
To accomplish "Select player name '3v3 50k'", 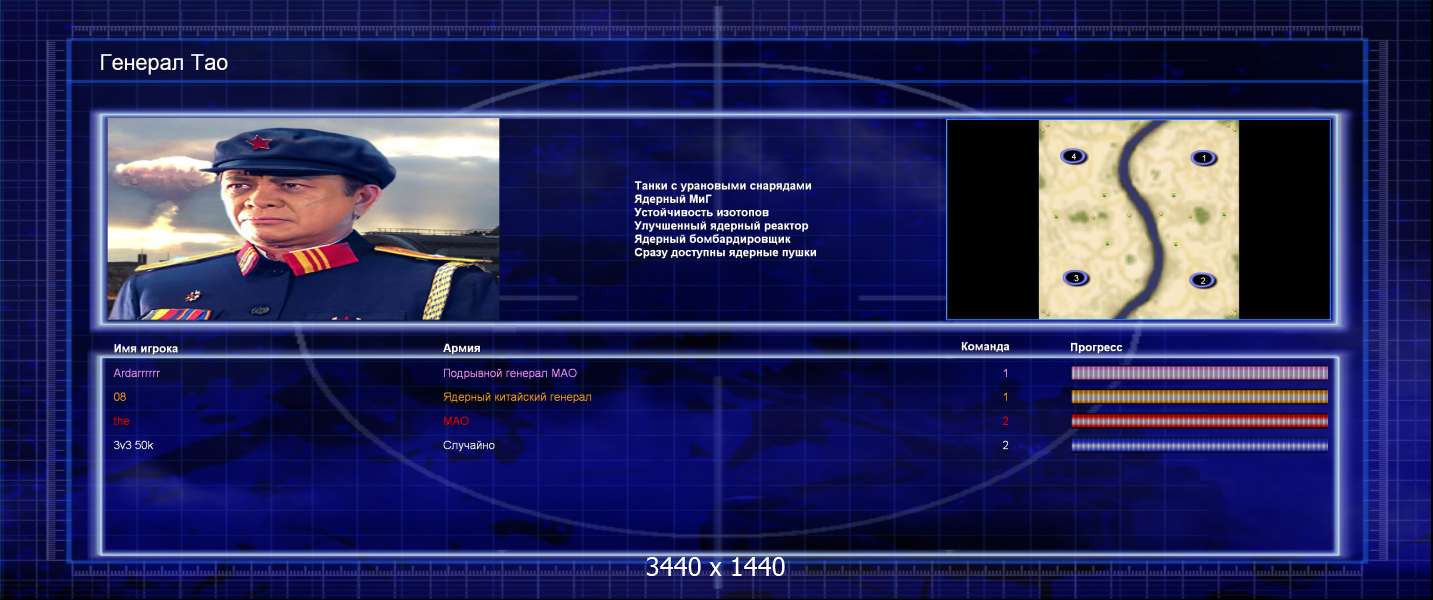I will pyautogui.click(x=134, y=445).
